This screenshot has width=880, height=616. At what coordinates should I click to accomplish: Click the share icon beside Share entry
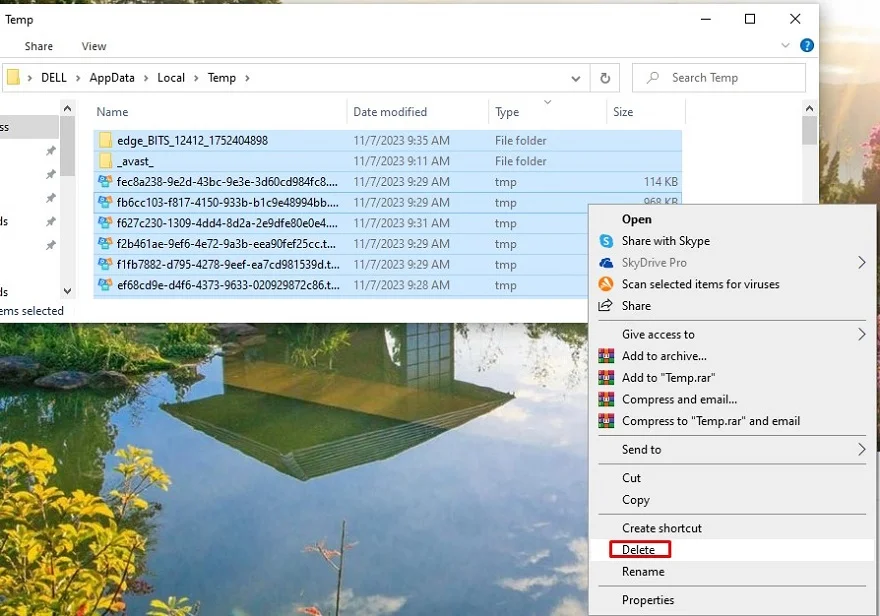pos(605,306)
